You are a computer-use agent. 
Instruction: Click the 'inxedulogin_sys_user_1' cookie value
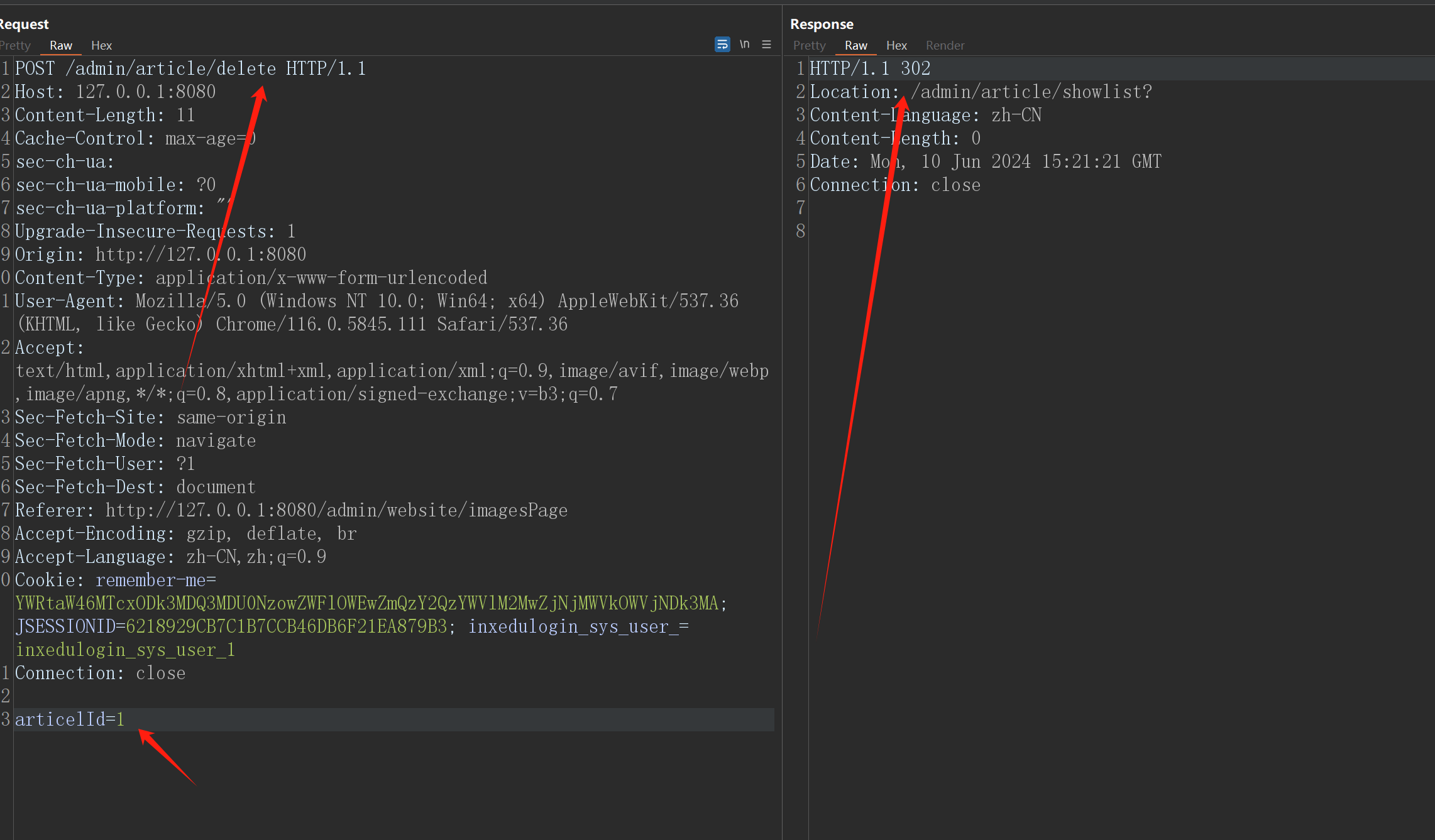125,650
